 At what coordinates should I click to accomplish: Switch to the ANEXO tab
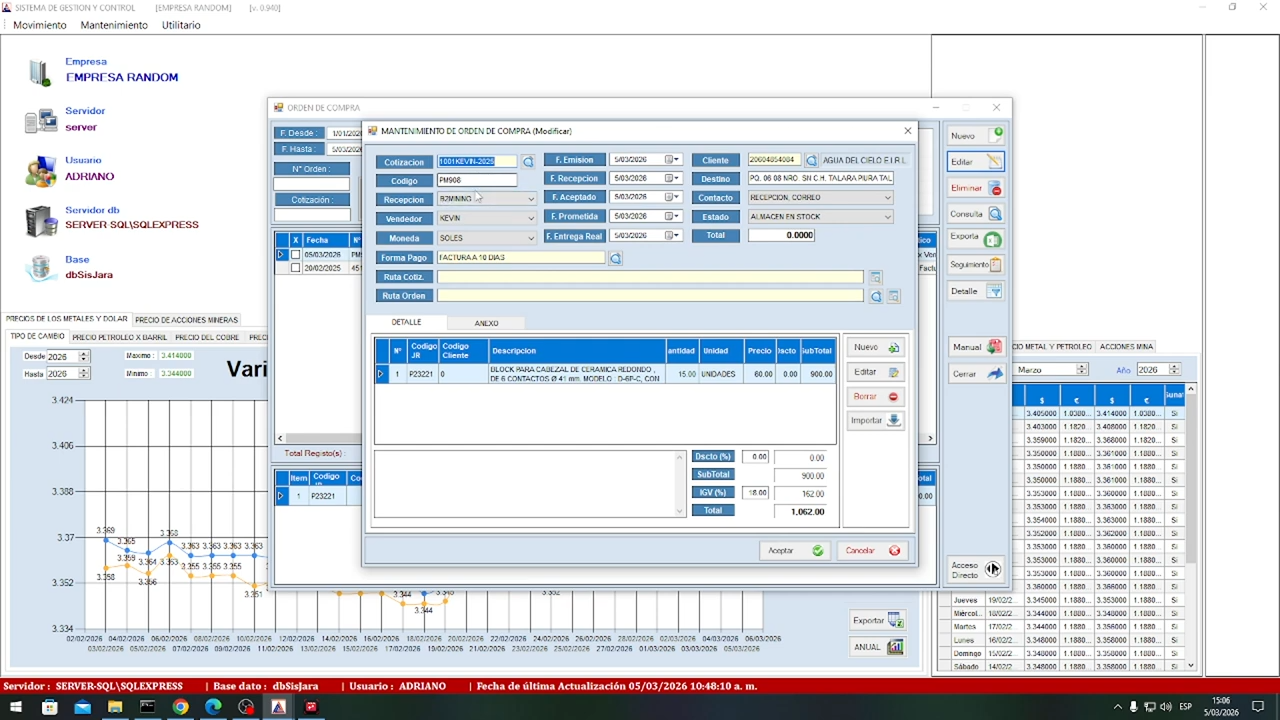tap(486, 323)
